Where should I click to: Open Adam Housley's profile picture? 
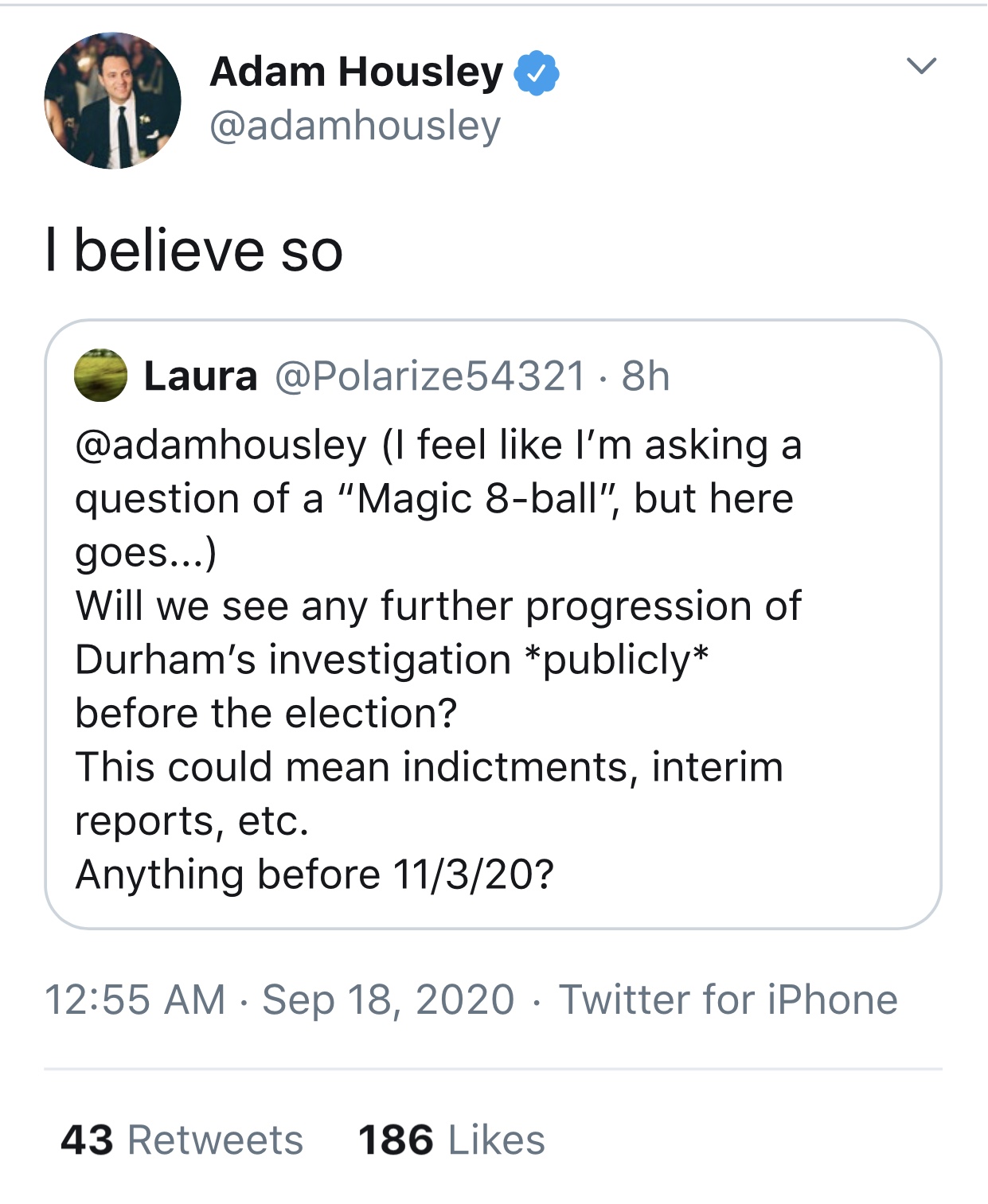(x=112, y=101)
